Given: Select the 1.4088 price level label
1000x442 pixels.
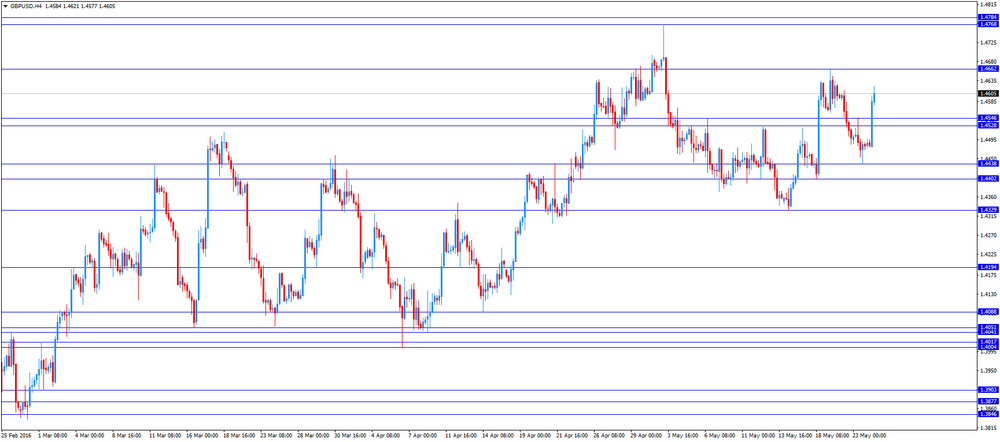Looking at the screenshot, I should coord(988,312).
